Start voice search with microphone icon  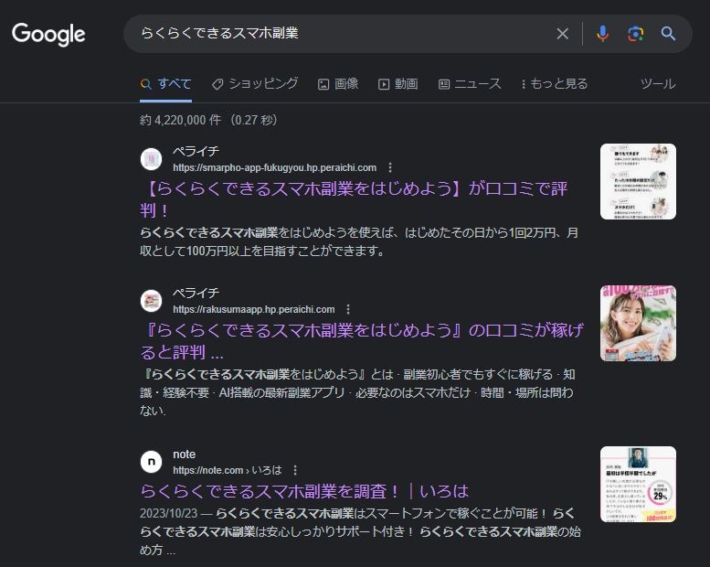click(x=602, y=34)
